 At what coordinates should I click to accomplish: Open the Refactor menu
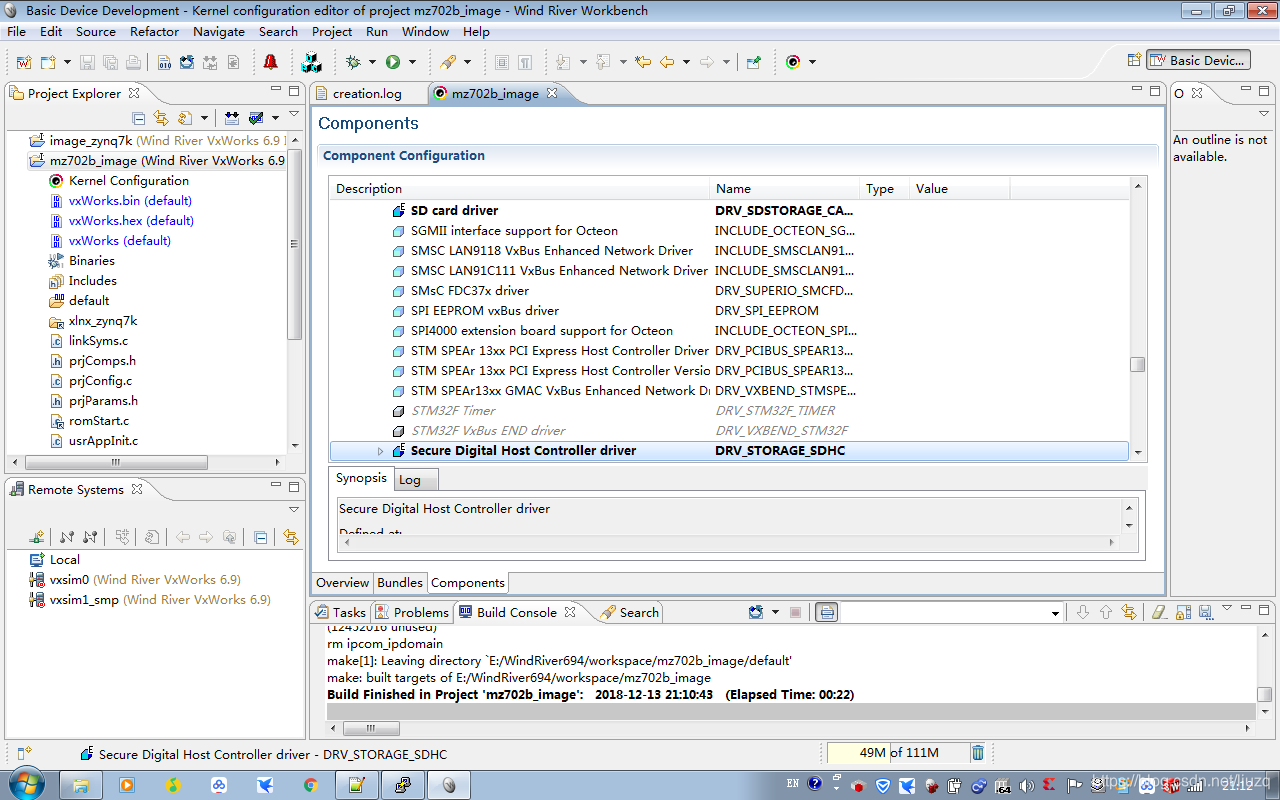point(154,31)
